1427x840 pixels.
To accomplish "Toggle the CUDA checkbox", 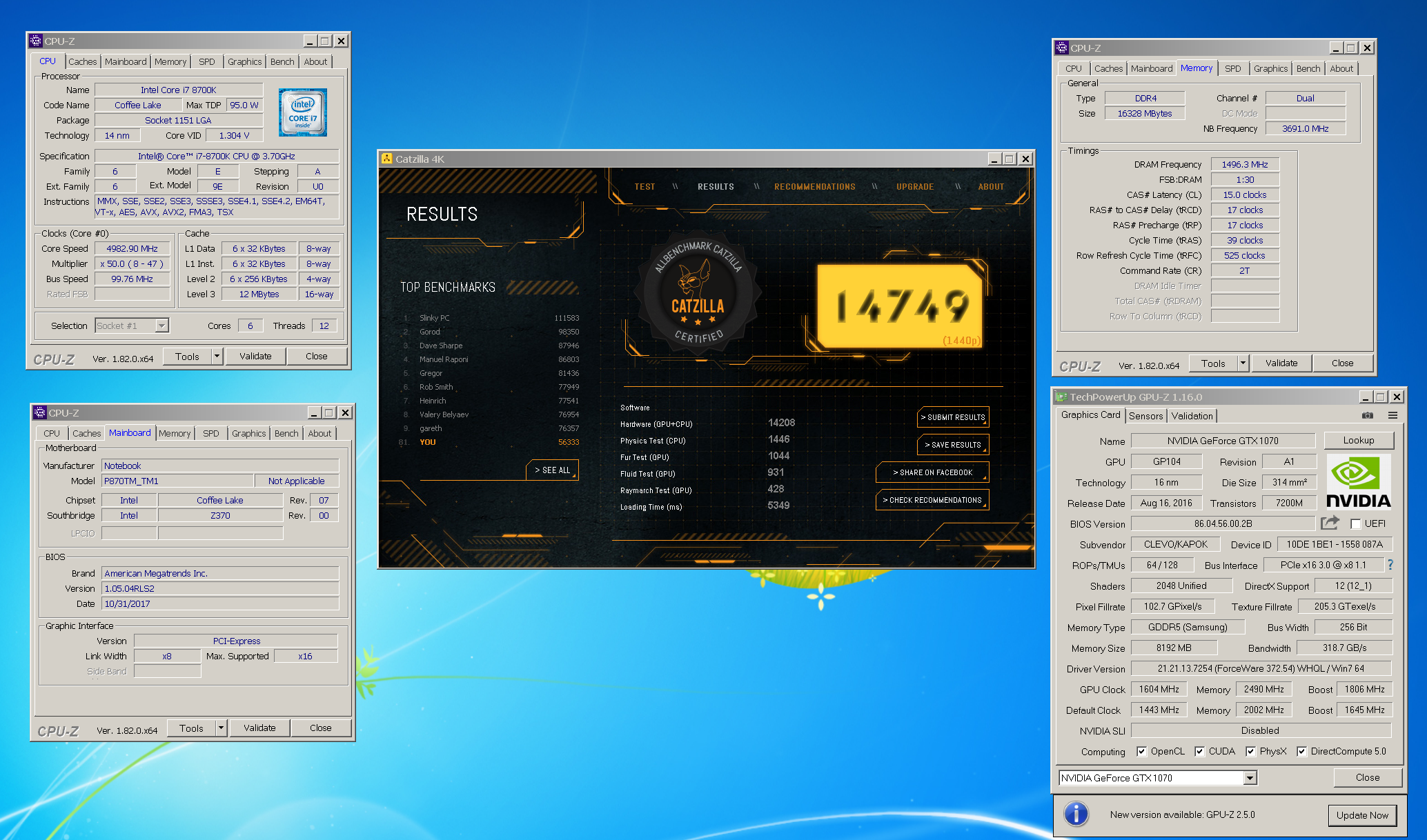I will 1199,751.
